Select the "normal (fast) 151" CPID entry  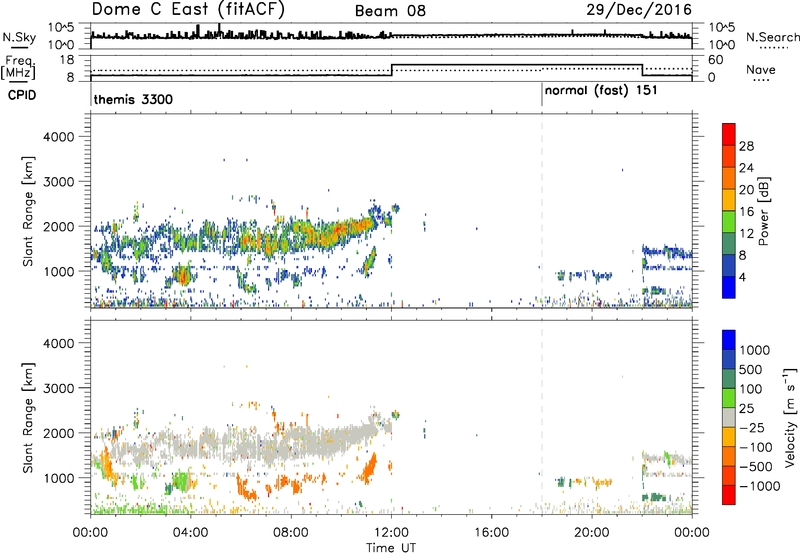point(601,91)
